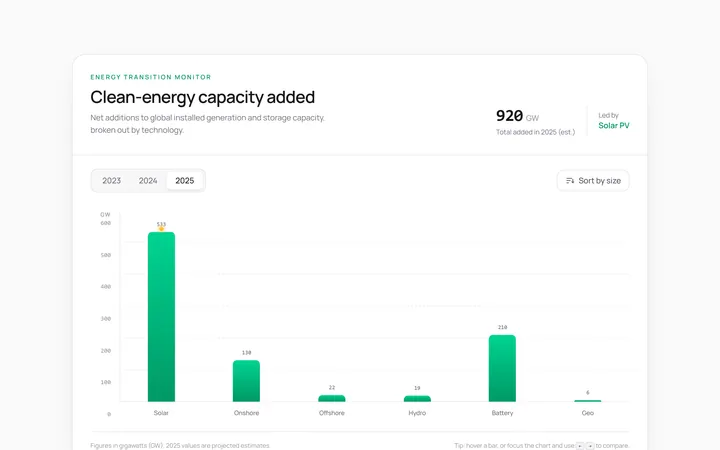
Task: Select the 2024 year tab
Action: [x=148, y=181]
